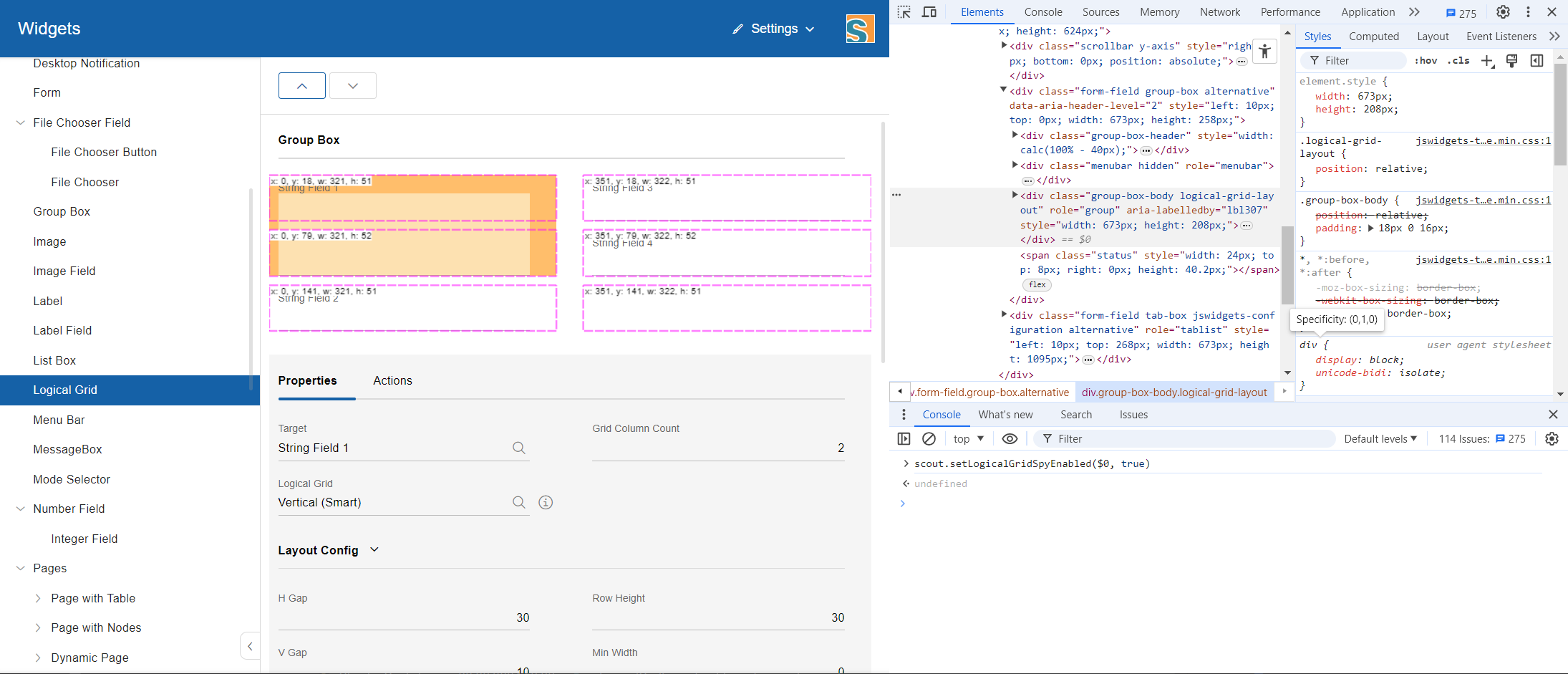This screenshot has height=674, width=1568.
Task: Toggle the .cls element classes button
Action: coord(1458,61)
